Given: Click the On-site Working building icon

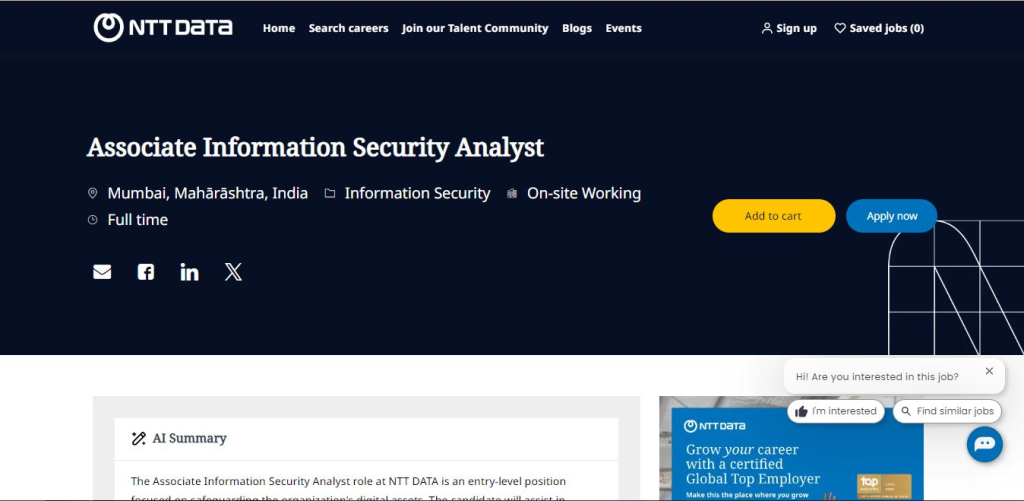Looking at the screenshot, I should click(512, 193).
